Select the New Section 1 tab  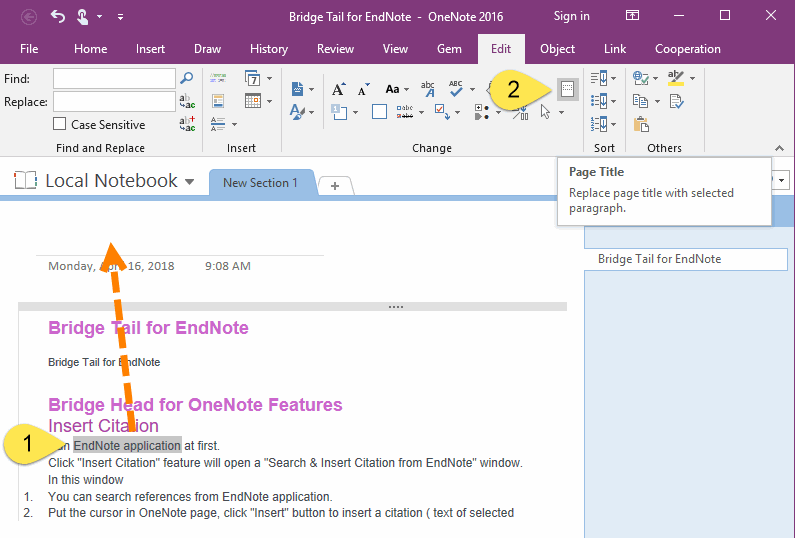coord(260,183)
